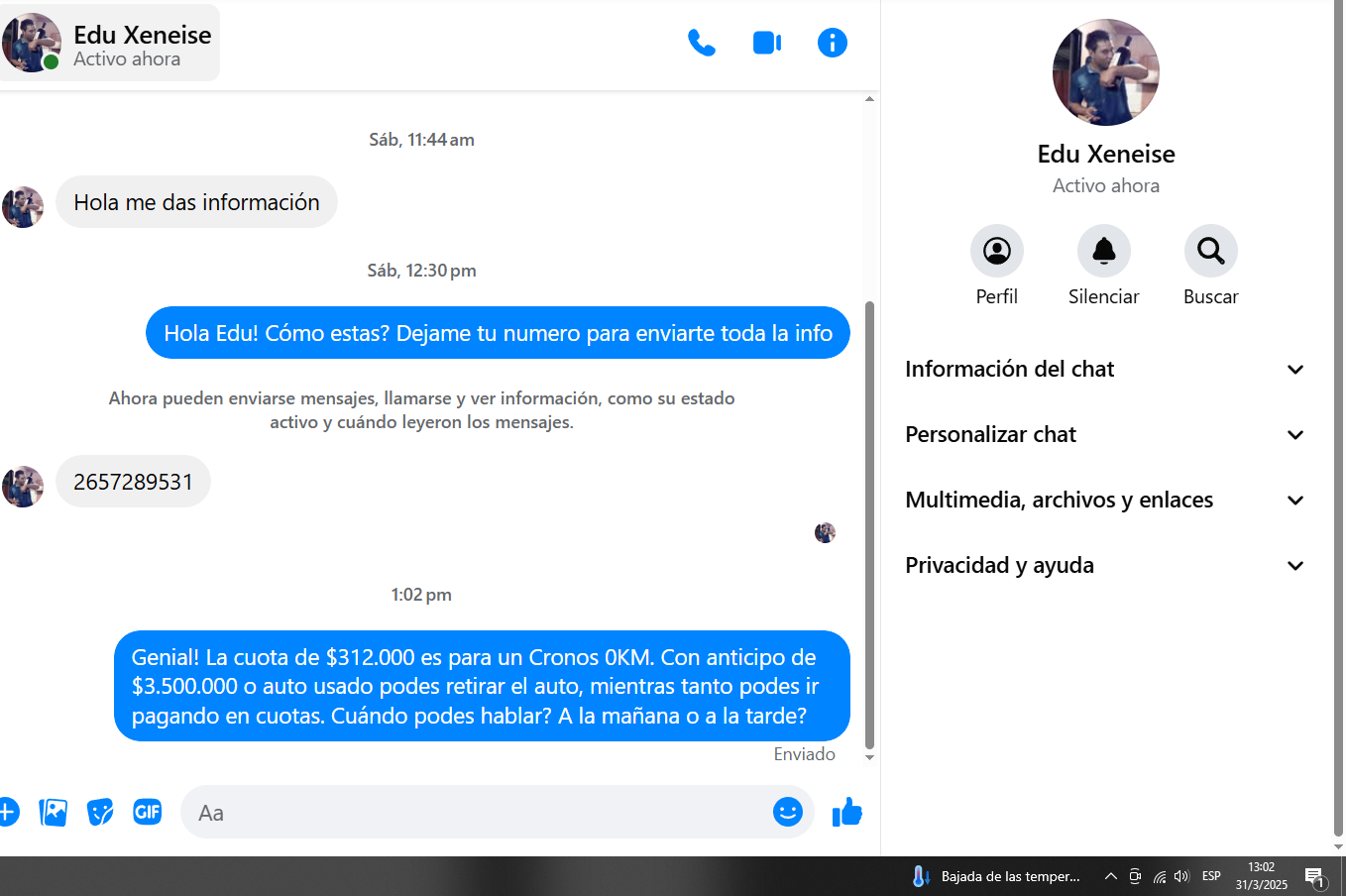
Task: Click the conversation vertical scrollbar thumb
Action: coord(869,525)
